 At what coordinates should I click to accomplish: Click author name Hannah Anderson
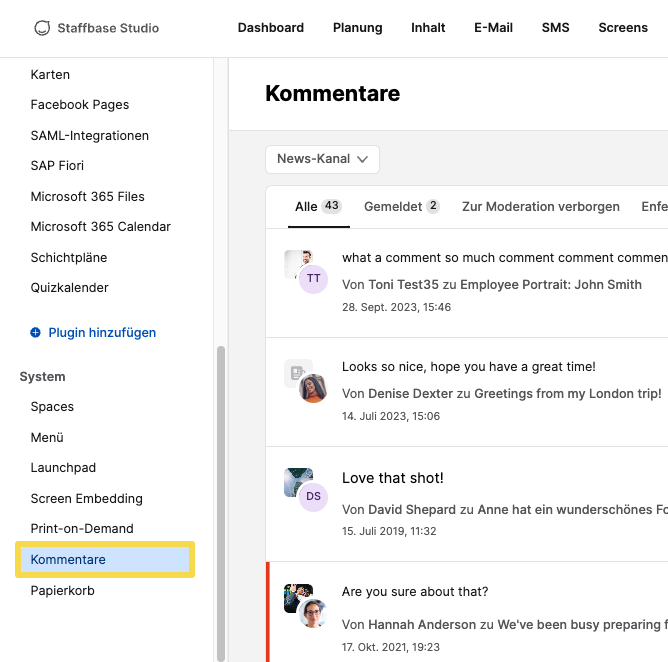coord(421,625)
